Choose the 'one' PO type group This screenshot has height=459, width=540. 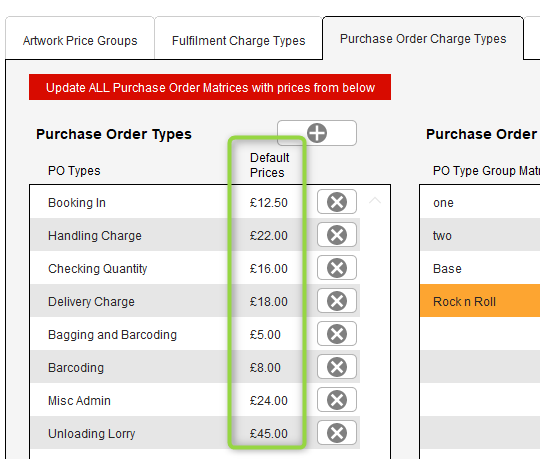tap(480, 202)
